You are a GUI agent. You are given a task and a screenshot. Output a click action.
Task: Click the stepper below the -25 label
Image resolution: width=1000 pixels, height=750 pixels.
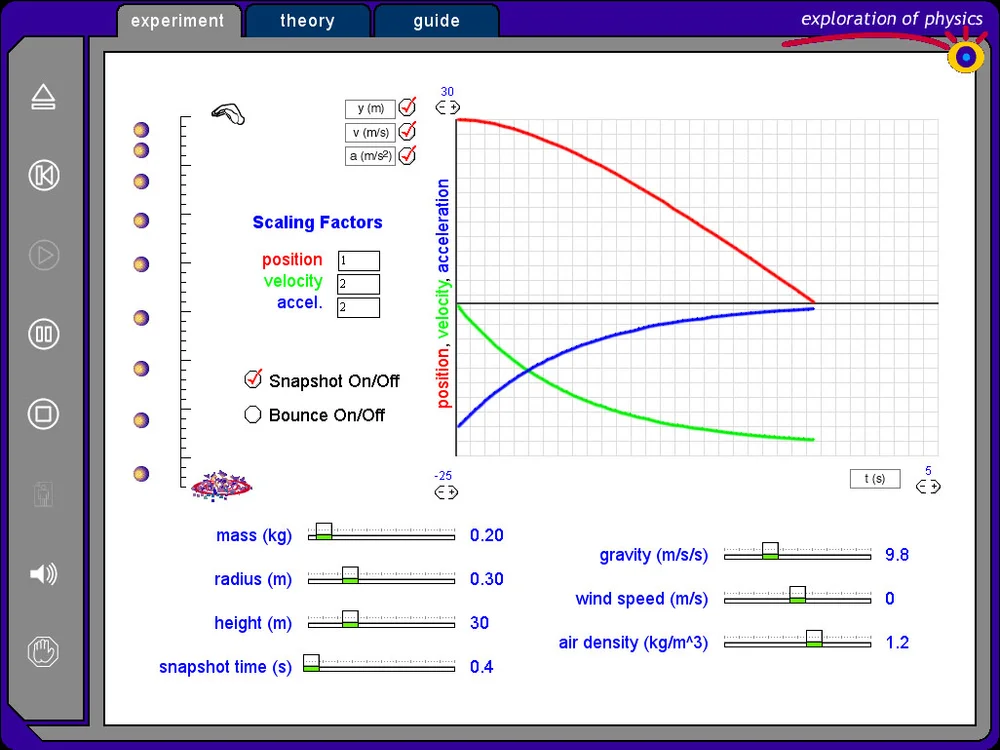pyautogui.click(x=446, y=492)
